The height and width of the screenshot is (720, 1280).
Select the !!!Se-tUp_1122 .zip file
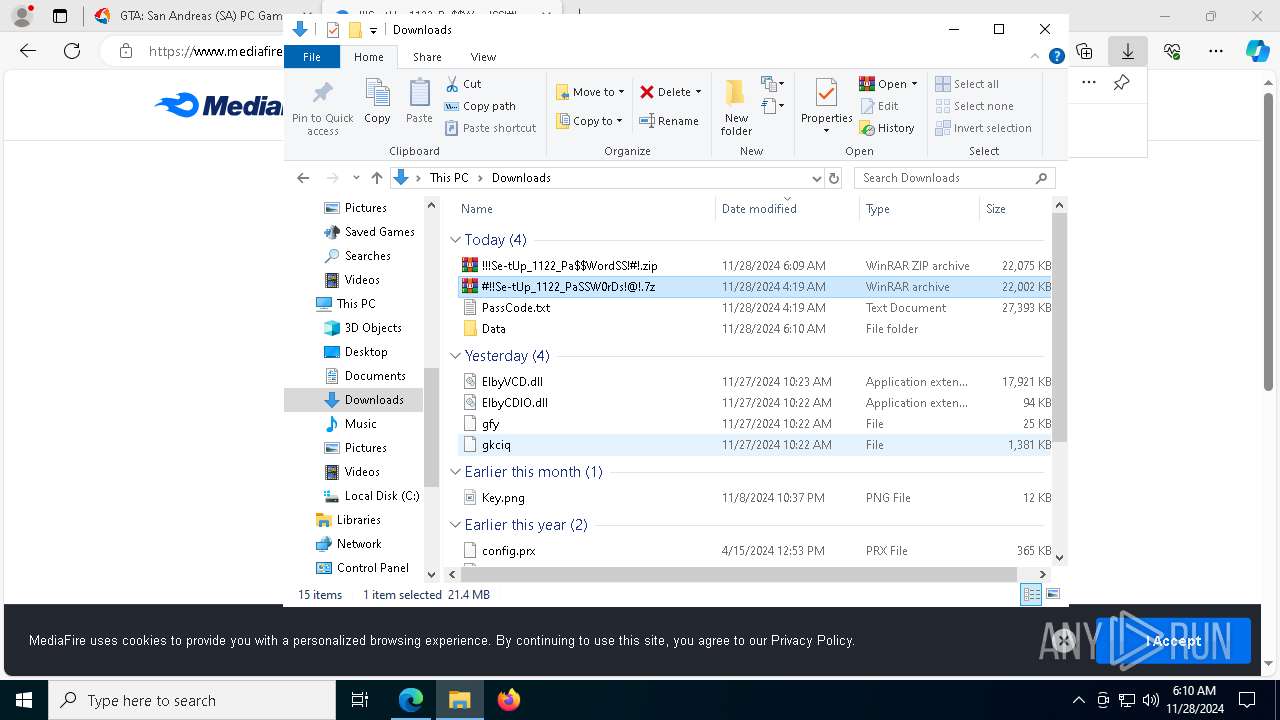click(569, 266)
